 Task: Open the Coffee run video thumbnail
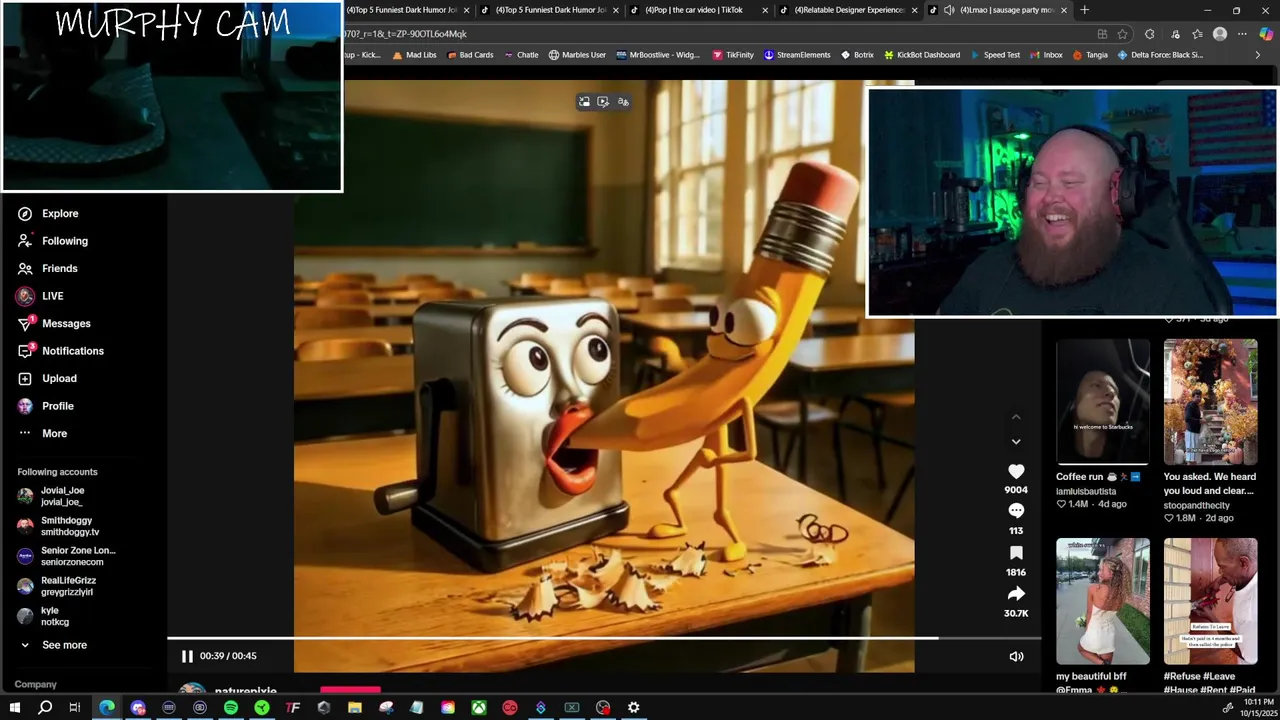tap(1103, 402)
